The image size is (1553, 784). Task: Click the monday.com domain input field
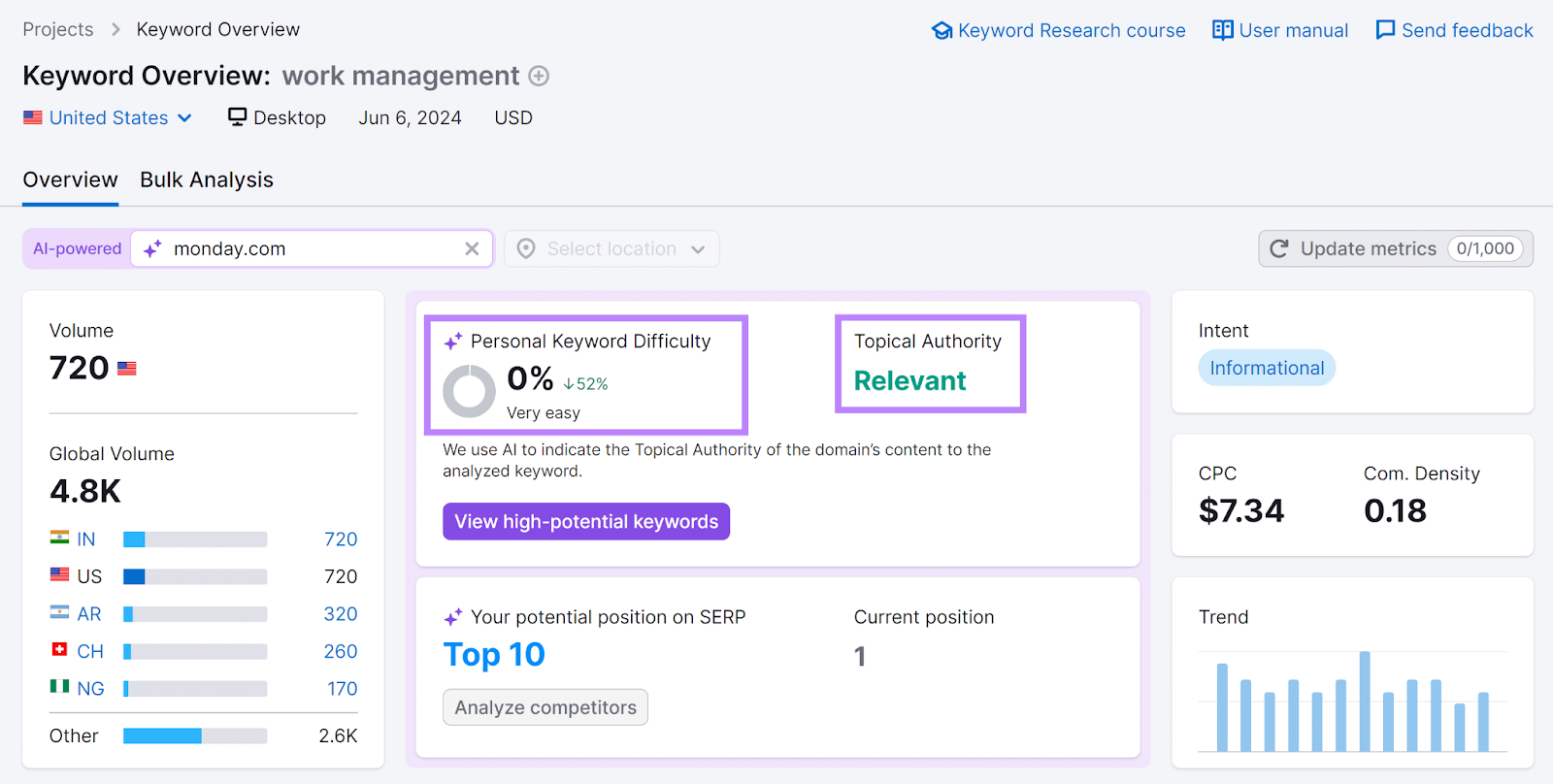(x=312, y=249)
